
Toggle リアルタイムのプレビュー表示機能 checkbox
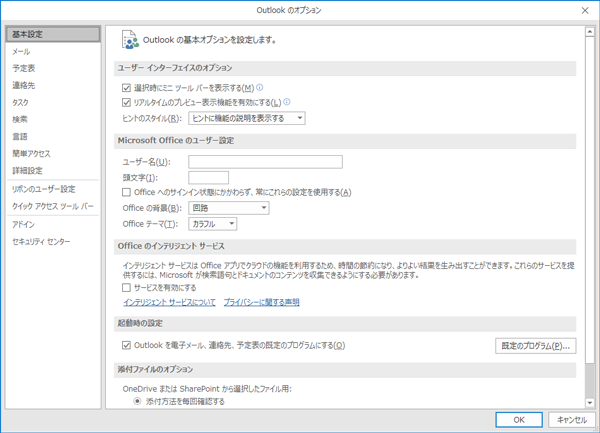[x=126, y=103]
